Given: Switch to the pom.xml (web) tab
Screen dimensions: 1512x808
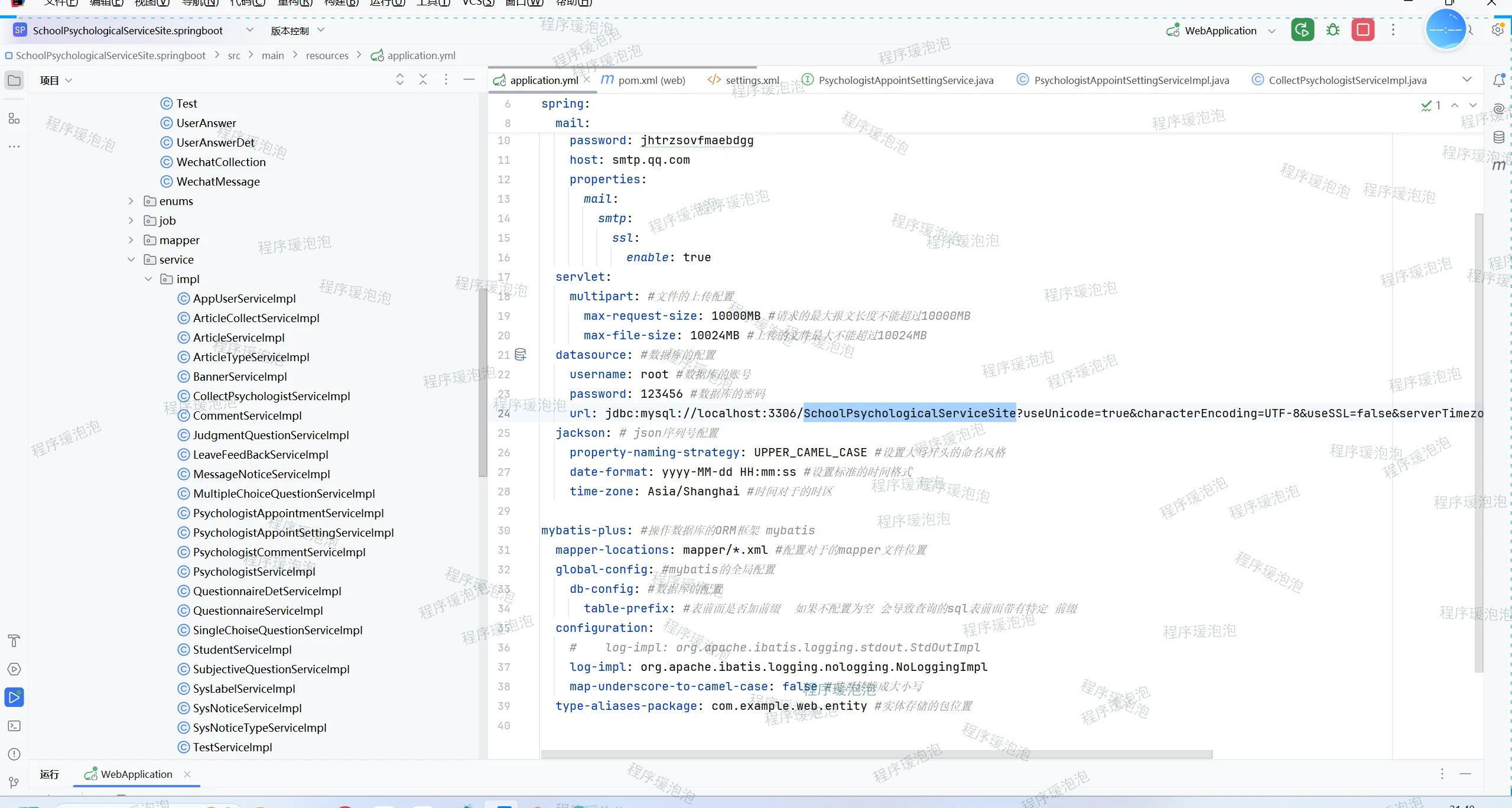Looking at the screenshot, I should (651, 80).
